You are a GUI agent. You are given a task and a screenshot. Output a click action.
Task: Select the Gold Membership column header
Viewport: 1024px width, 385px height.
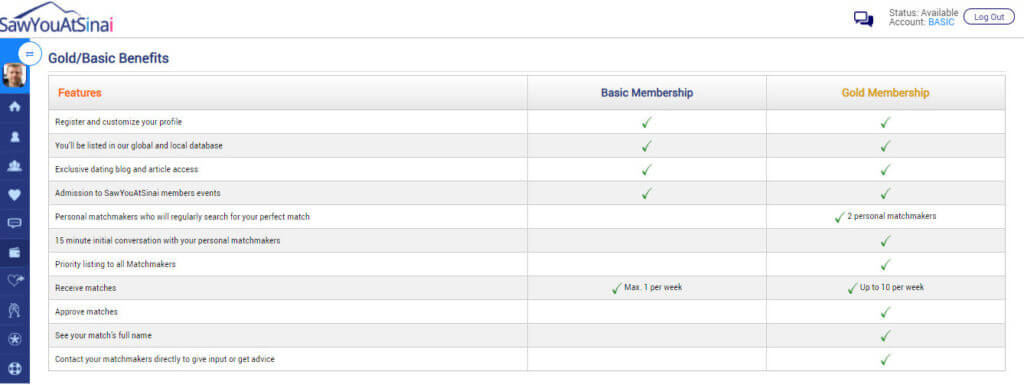[x=885, y=93]
